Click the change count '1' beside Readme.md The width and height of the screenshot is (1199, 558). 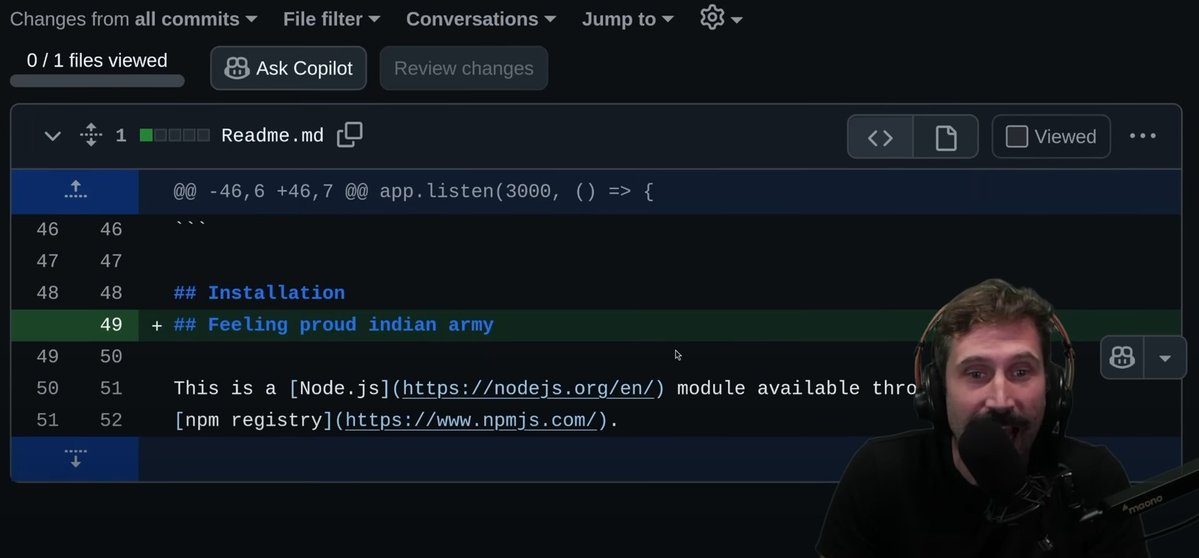pyautogui.click(x=121, y=136)
